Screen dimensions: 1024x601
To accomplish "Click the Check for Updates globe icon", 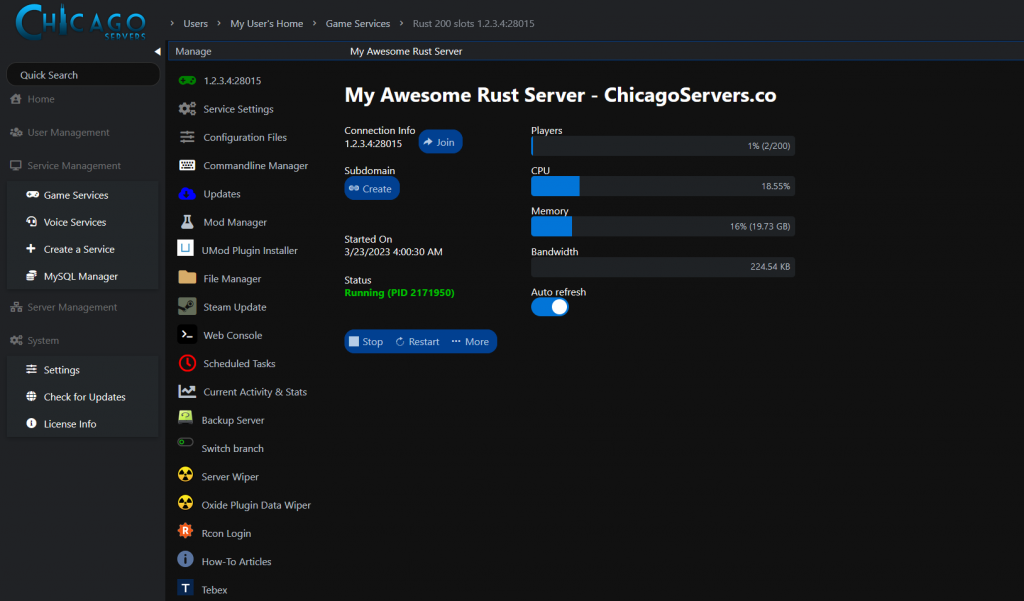I will 31,396.
